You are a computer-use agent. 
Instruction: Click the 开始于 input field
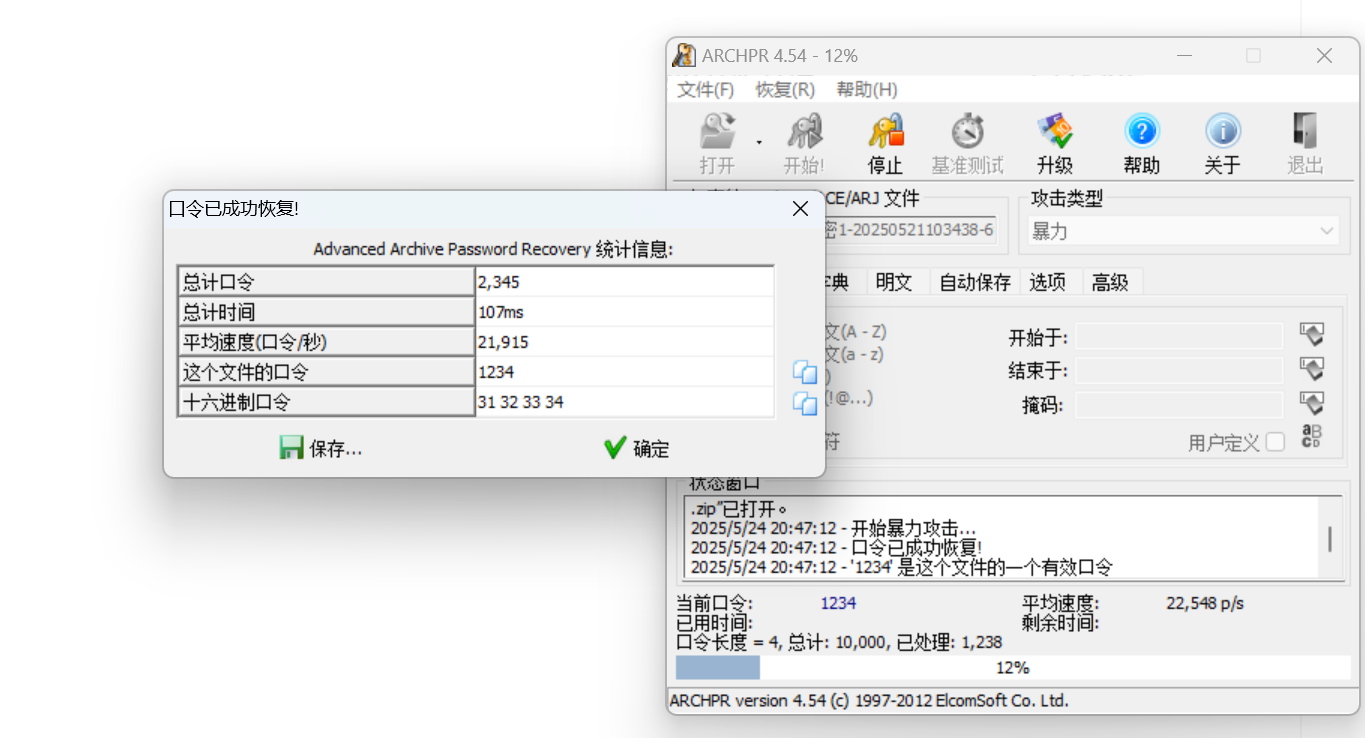tap(1179, 336)
